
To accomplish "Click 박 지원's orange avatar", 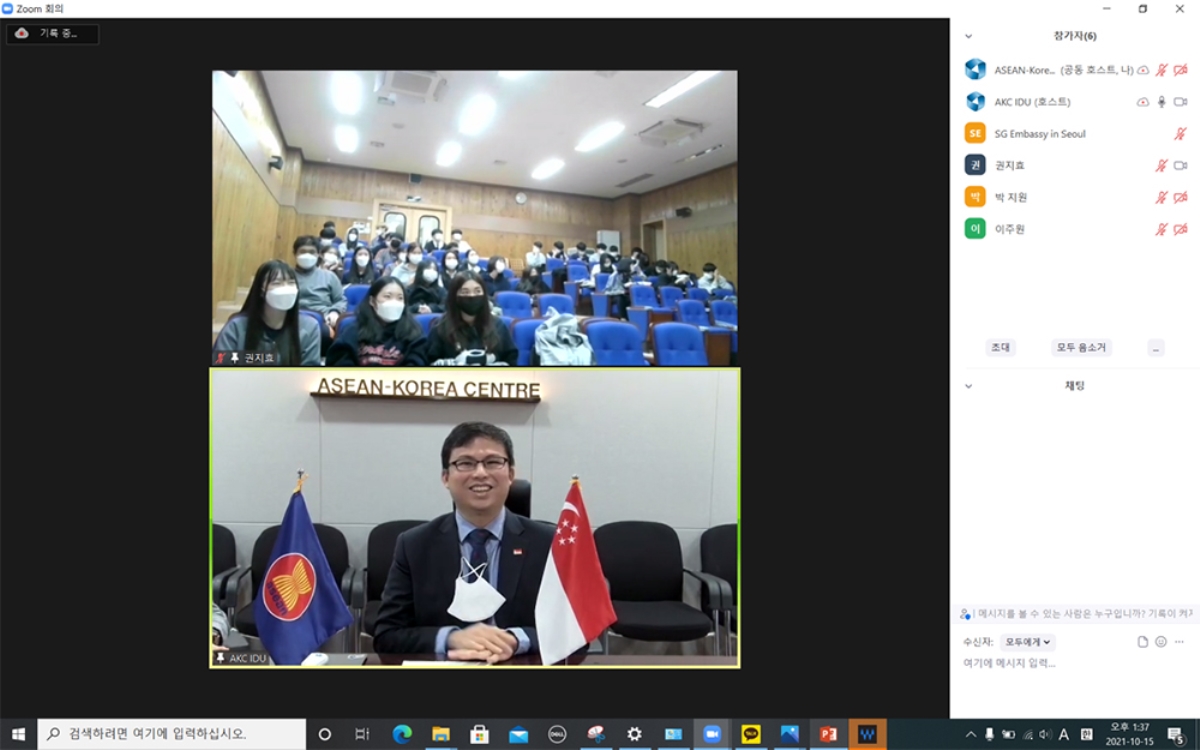I will pos(975,197).
